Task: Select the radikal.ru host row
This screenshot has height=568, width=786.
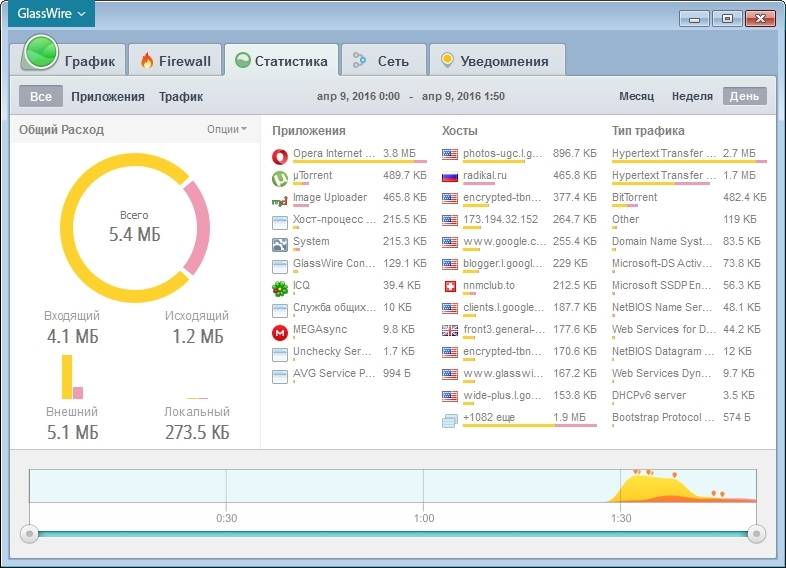Action: [x=519, y=176]
